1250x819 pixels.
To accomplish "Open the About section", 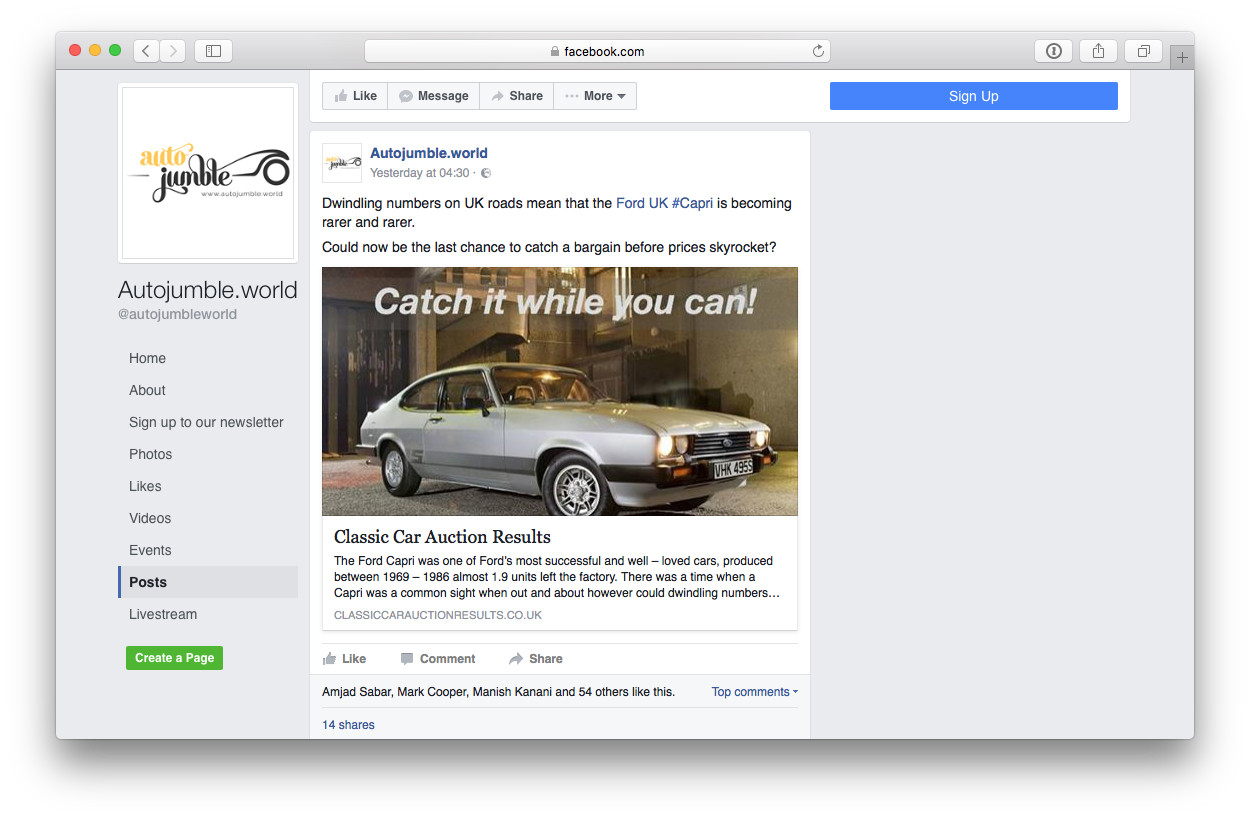I will coord(148,390).
